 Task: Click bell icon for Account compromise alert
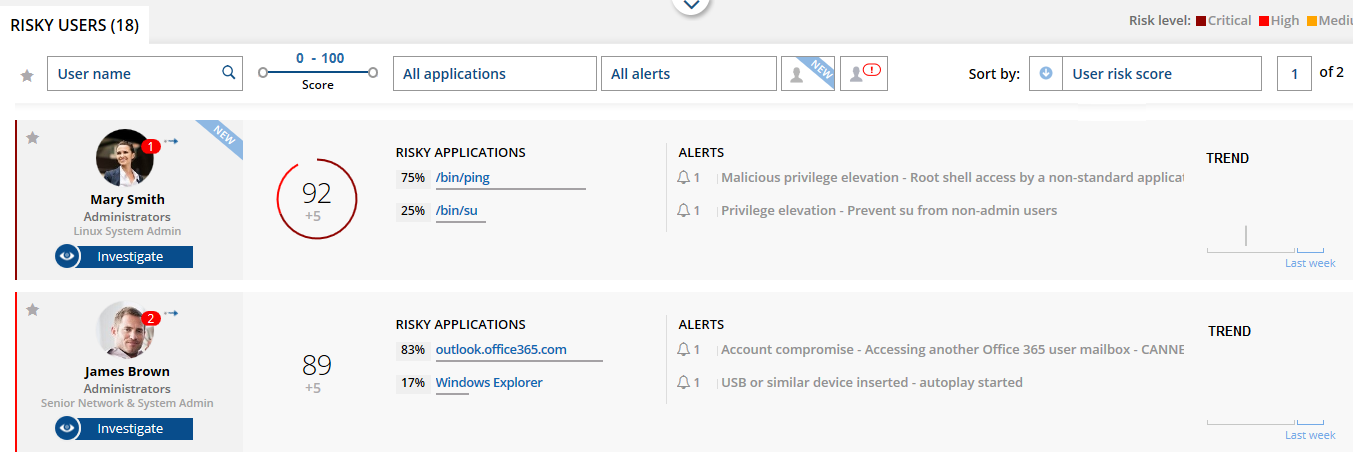(x=684, y=350)
